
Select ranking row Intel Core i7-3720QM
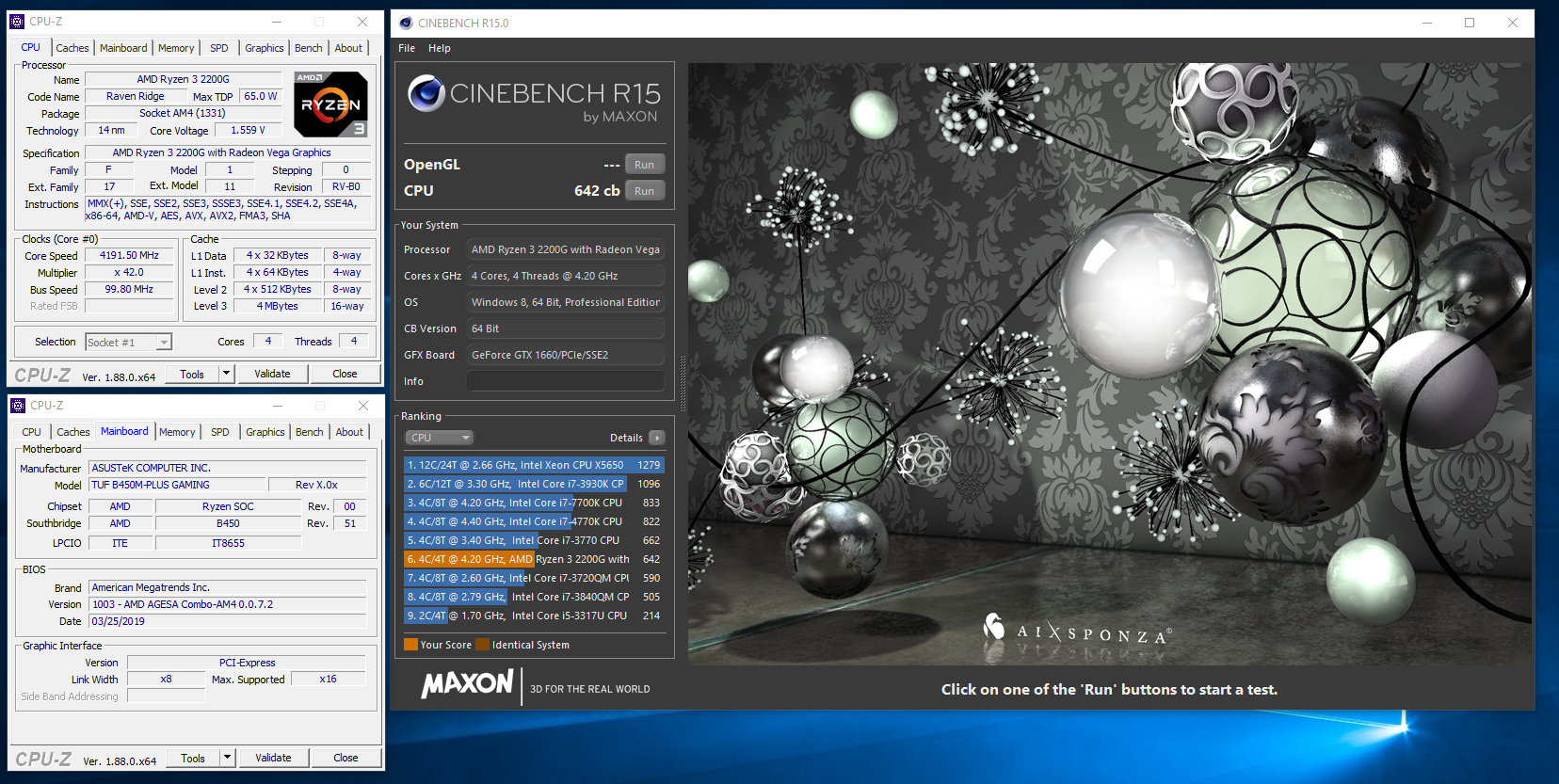coord(534,578)
